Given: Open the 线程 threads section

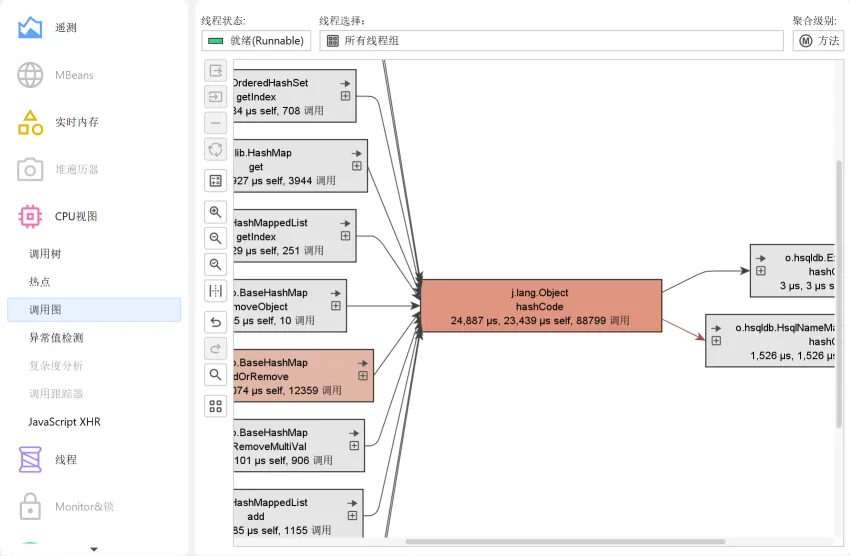Looking at the screenshot, I should (x=48, y=460).
